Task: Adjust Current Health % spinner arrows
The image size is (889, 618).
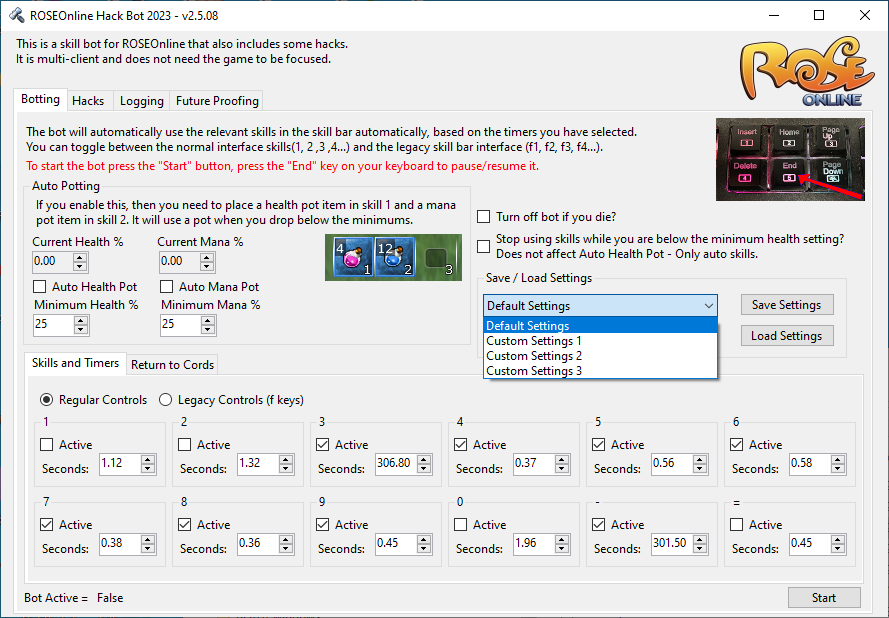Action: pyautogui.click(x=80, y=262)
